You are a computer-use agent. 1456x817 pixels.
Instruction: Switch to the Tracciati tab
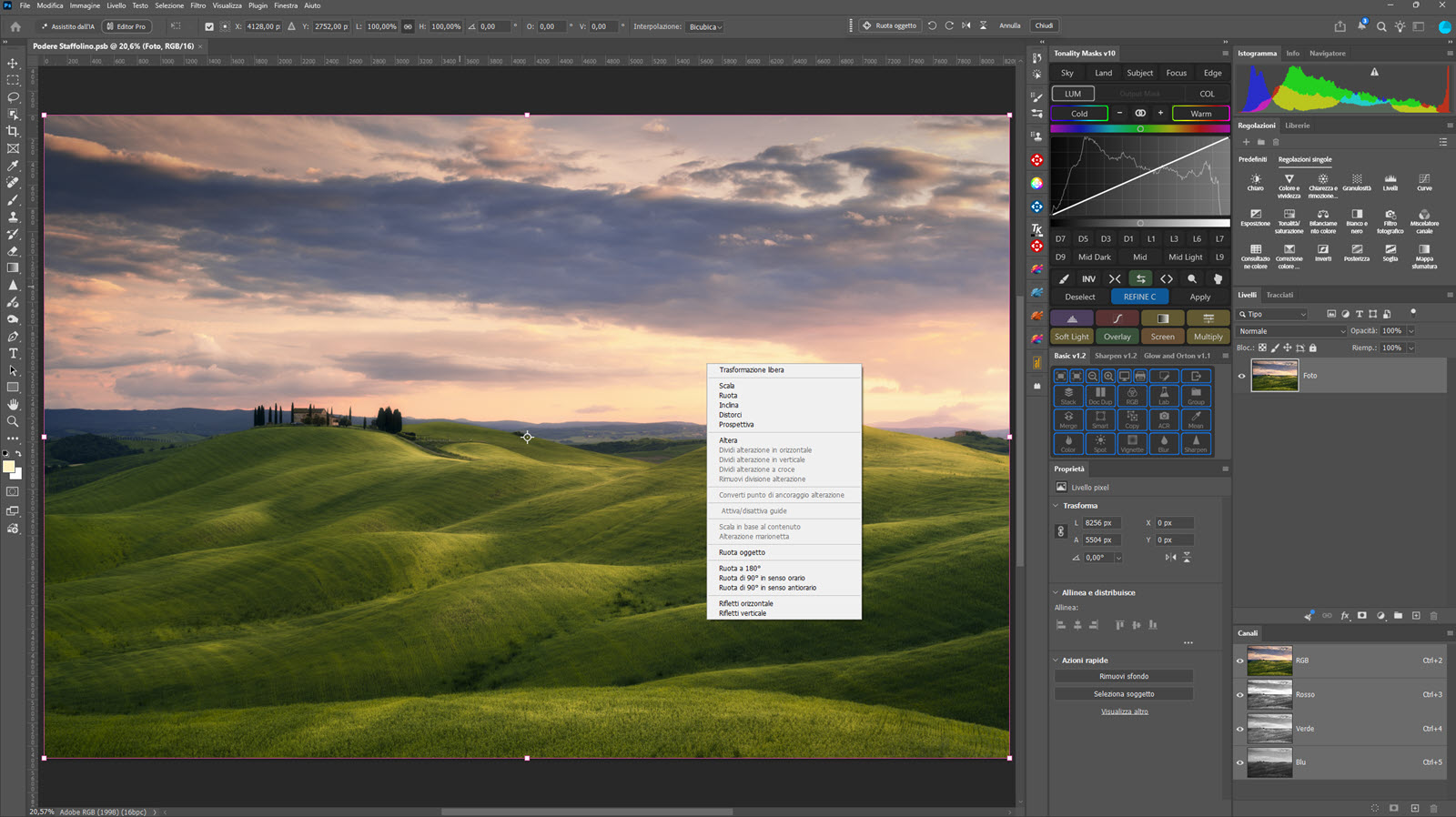pos(1279,295)
